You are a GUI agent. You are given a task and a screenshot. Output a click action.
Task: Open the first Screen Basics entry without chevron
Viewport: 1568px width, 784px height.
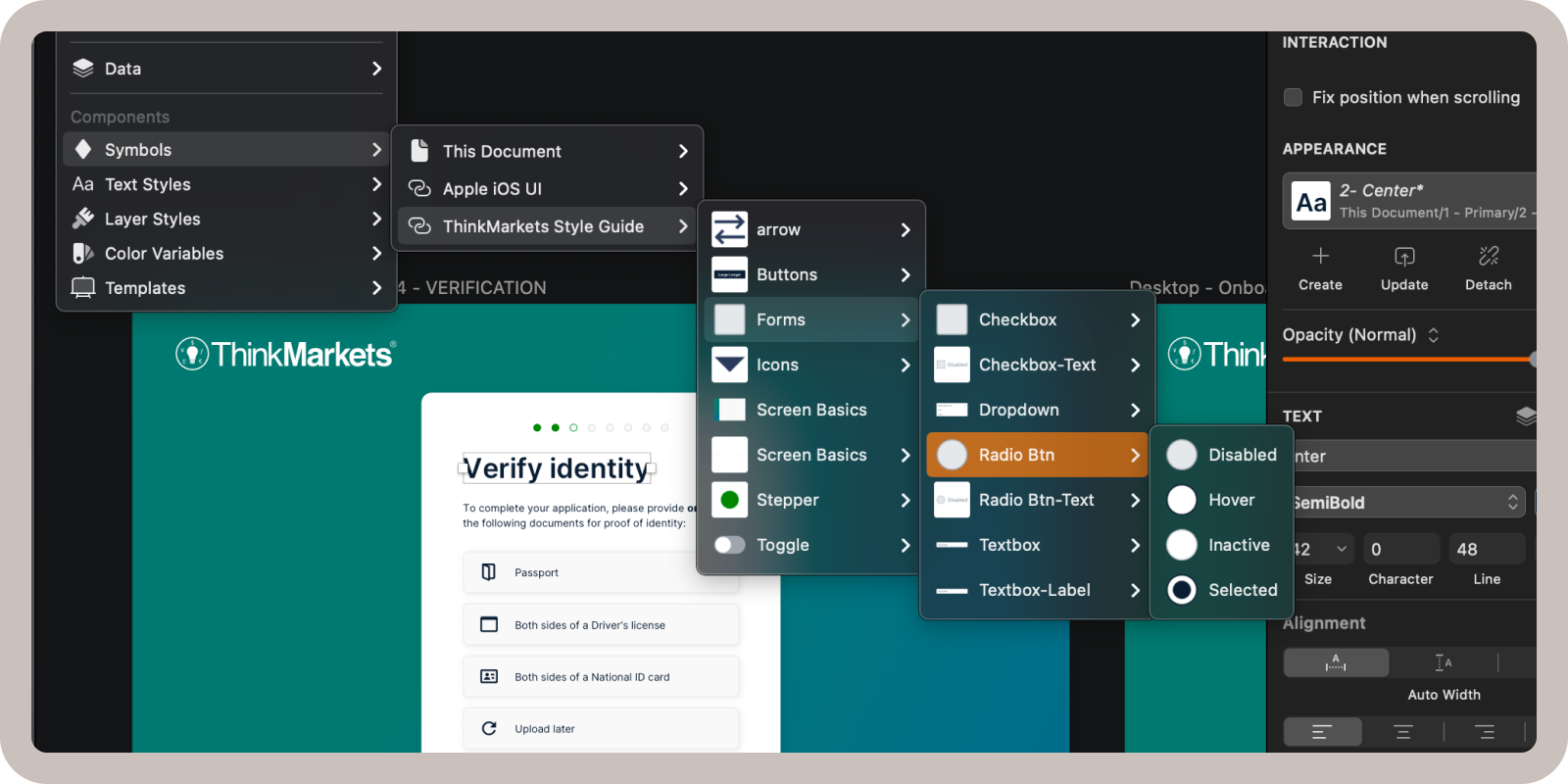810,410
